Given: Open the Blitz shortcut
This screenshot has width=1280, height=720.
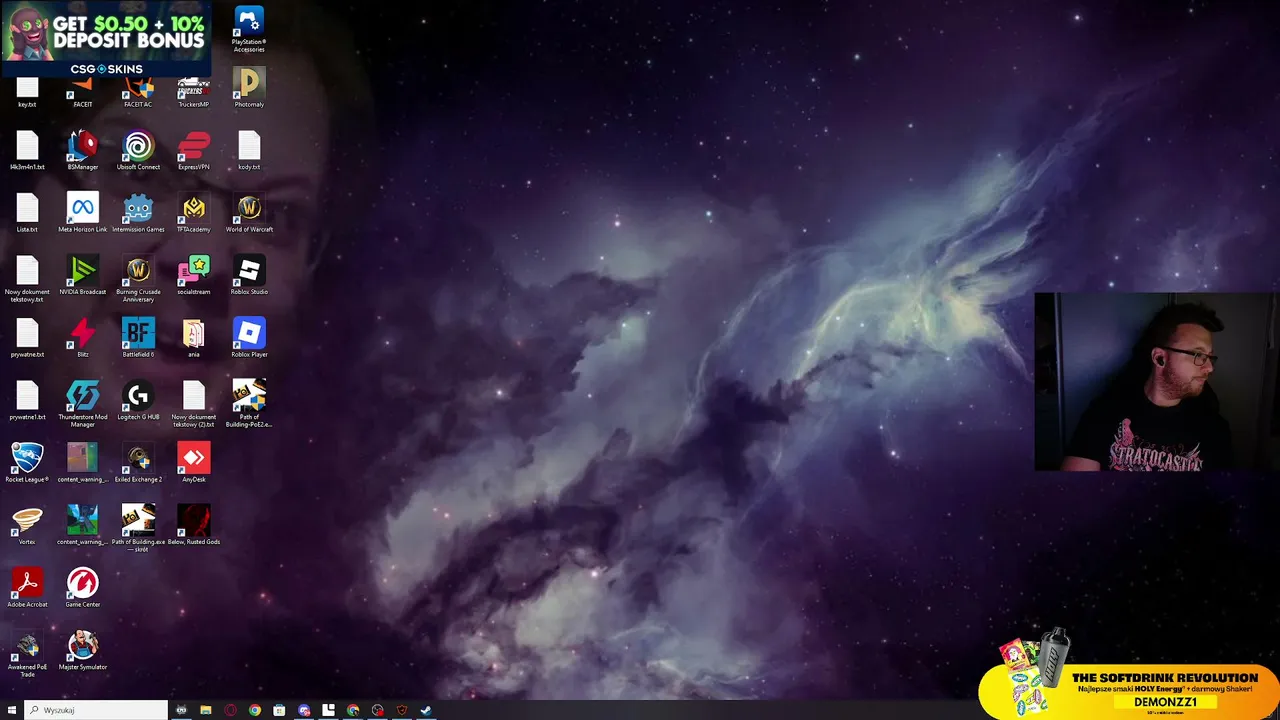Looking at the screenshot, I should [83, 338].
